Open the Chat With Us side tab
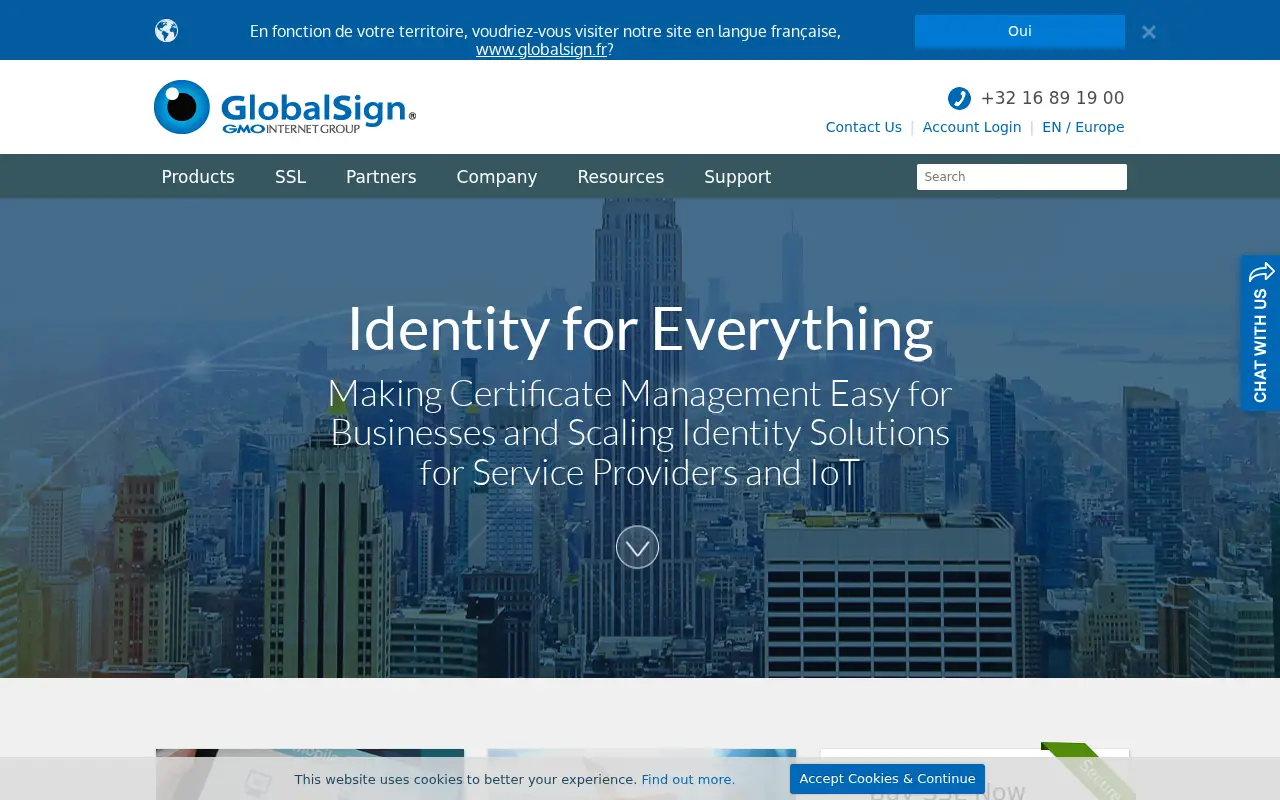The width and height of the screenshot is (1280, 800). point(1260,333)
